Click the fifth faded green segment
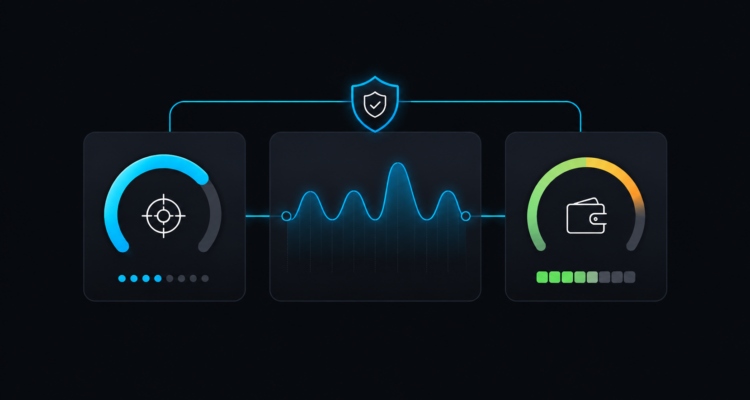The width and height of the screenshot is (750, 400). point(592,277)
